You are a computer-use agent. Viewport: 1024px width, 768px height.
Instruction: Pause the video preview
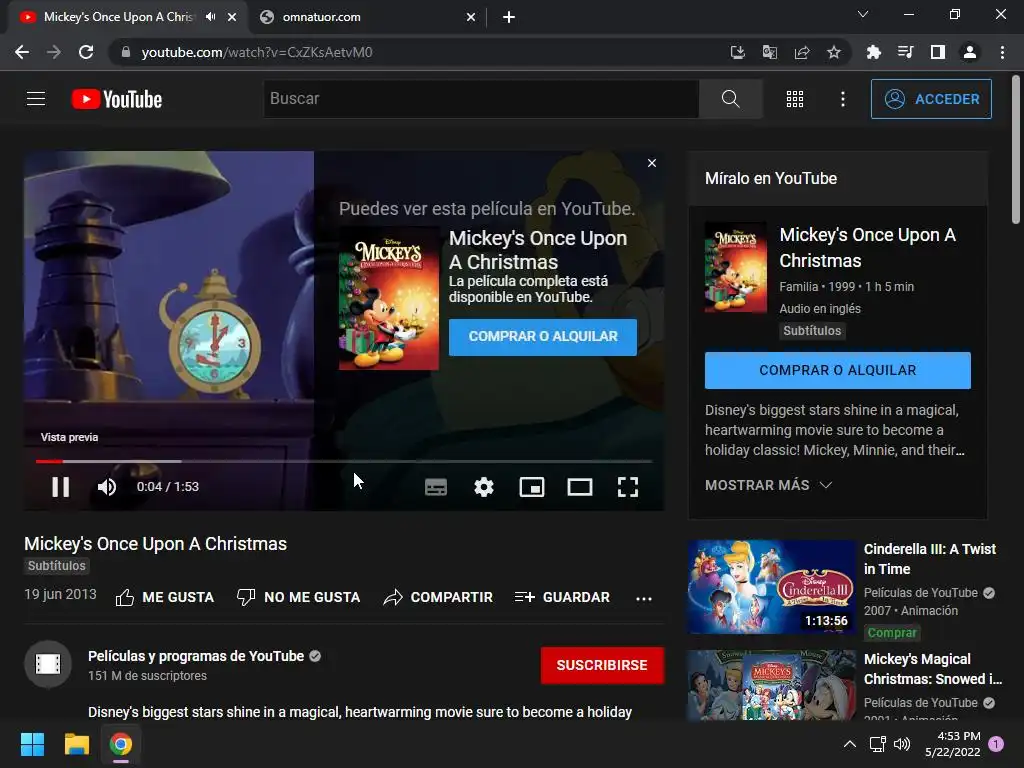pyautogui.click(x=61, y=487)
